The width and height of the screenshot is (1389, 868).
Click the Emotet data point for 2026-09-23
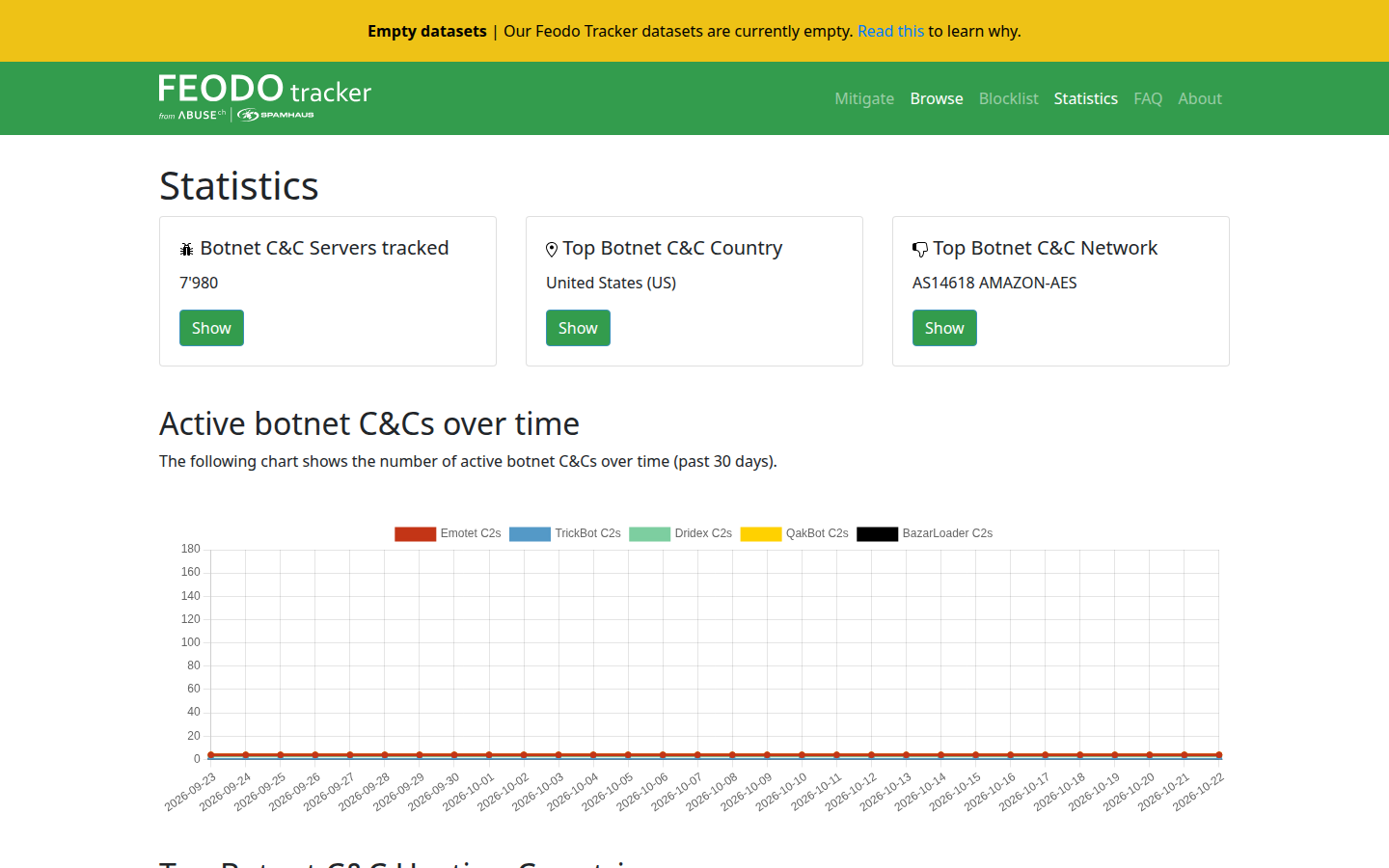point(211,755)
